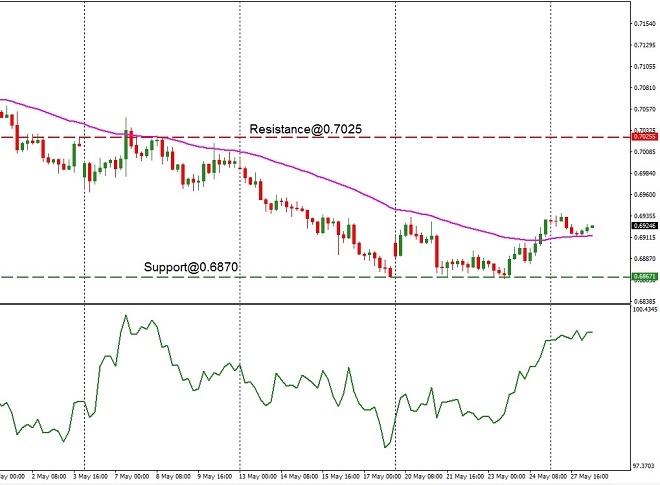The image size is (660, 485).
Task: Click the 0.70810 price axis label
Action: coord(645,88)
